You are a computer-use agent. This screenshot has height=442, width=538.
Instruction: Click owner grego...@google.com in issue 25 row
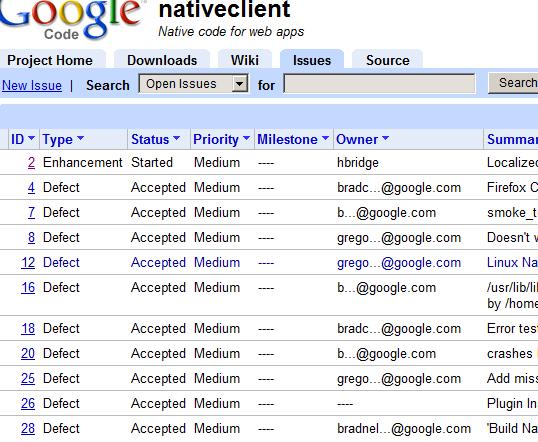pyautogui.click(x=399, y=379)
